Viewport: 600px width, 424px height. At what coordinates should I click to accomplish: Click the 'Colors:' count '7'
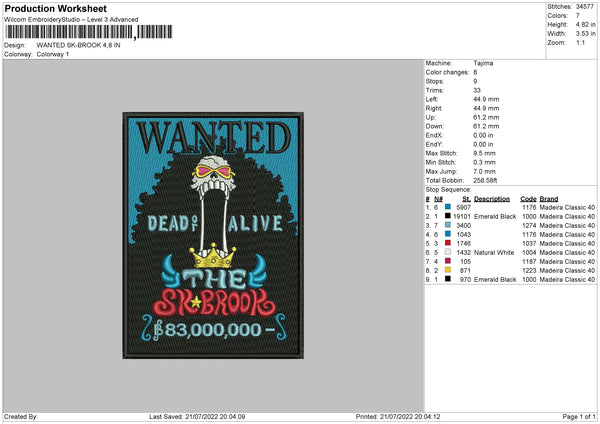578,16
